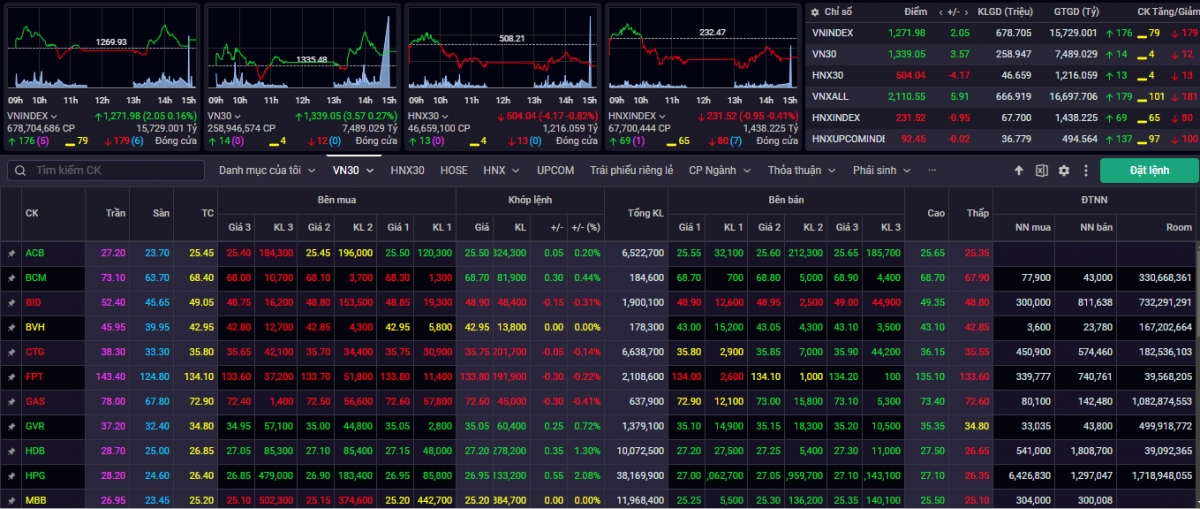
Task: Open ACB ticker details
Action: click(x=35, y=253)
